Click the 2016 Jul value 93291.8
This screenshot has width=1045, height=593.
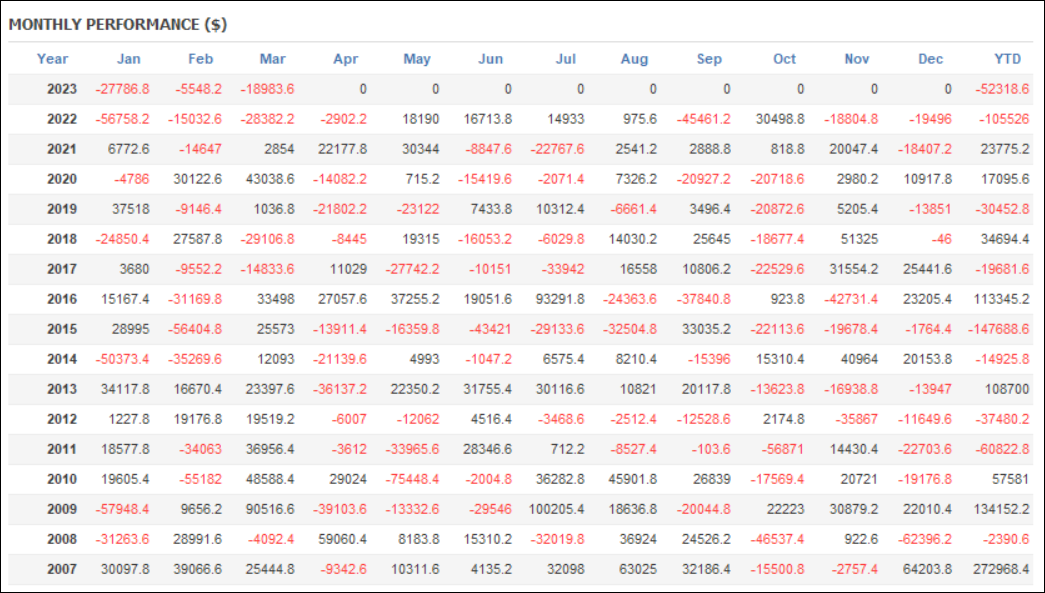pos(560,298)
